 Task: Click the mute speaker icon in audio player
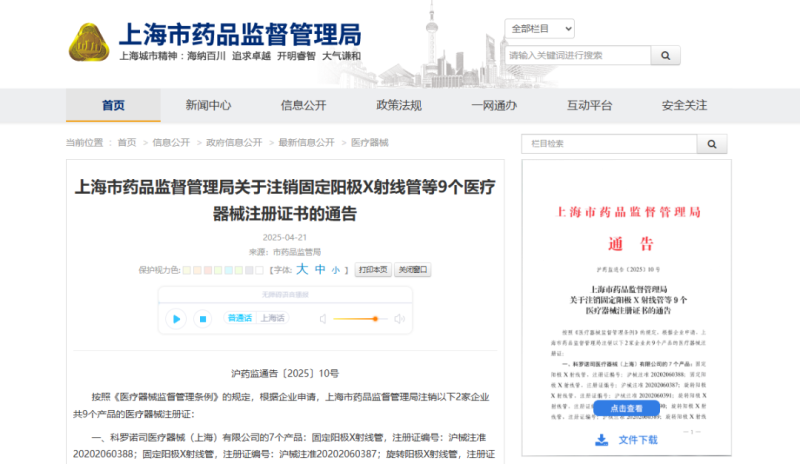coord(323,319)
